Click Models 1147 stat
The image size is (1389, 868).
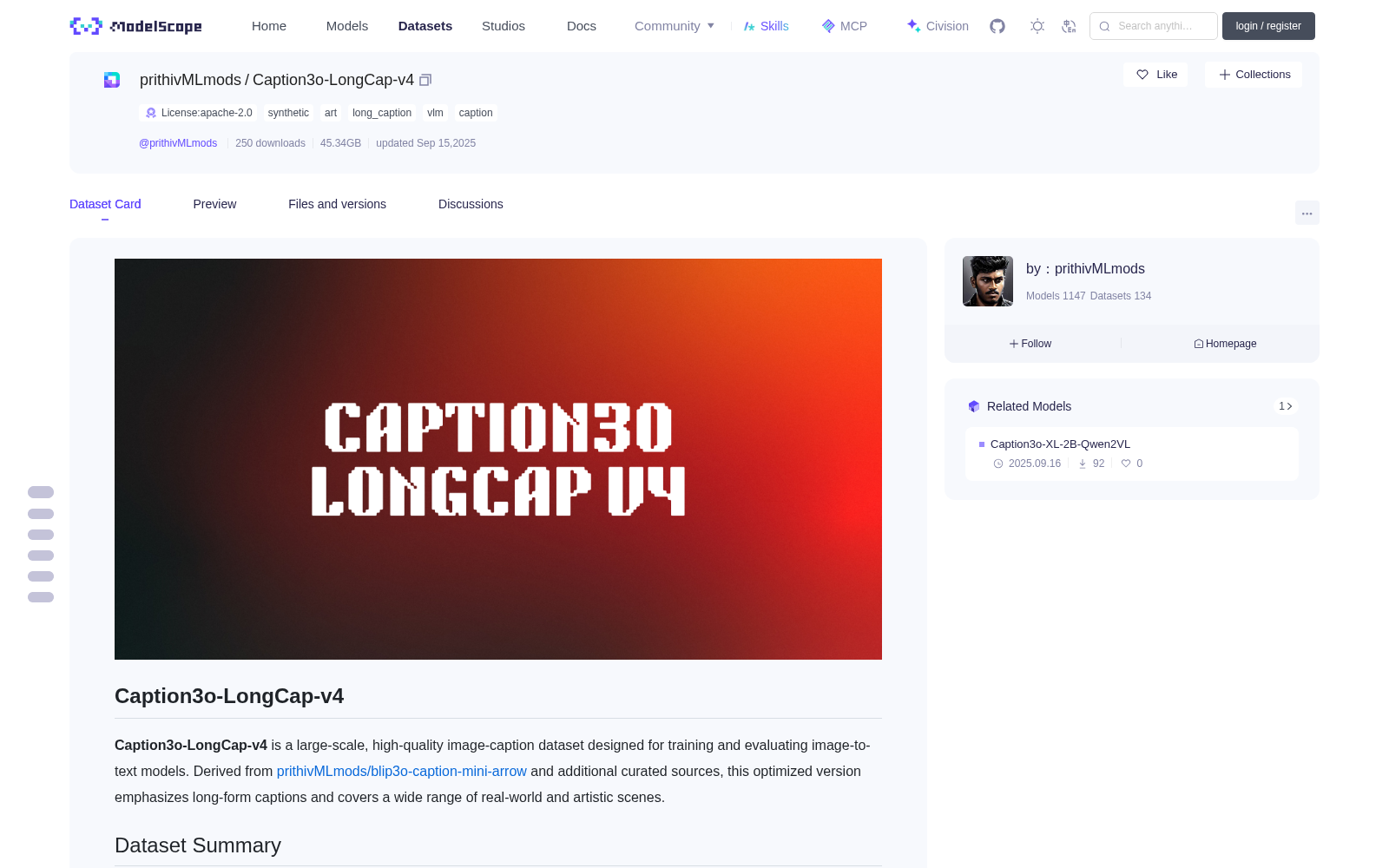click(x=1056, y=296)
